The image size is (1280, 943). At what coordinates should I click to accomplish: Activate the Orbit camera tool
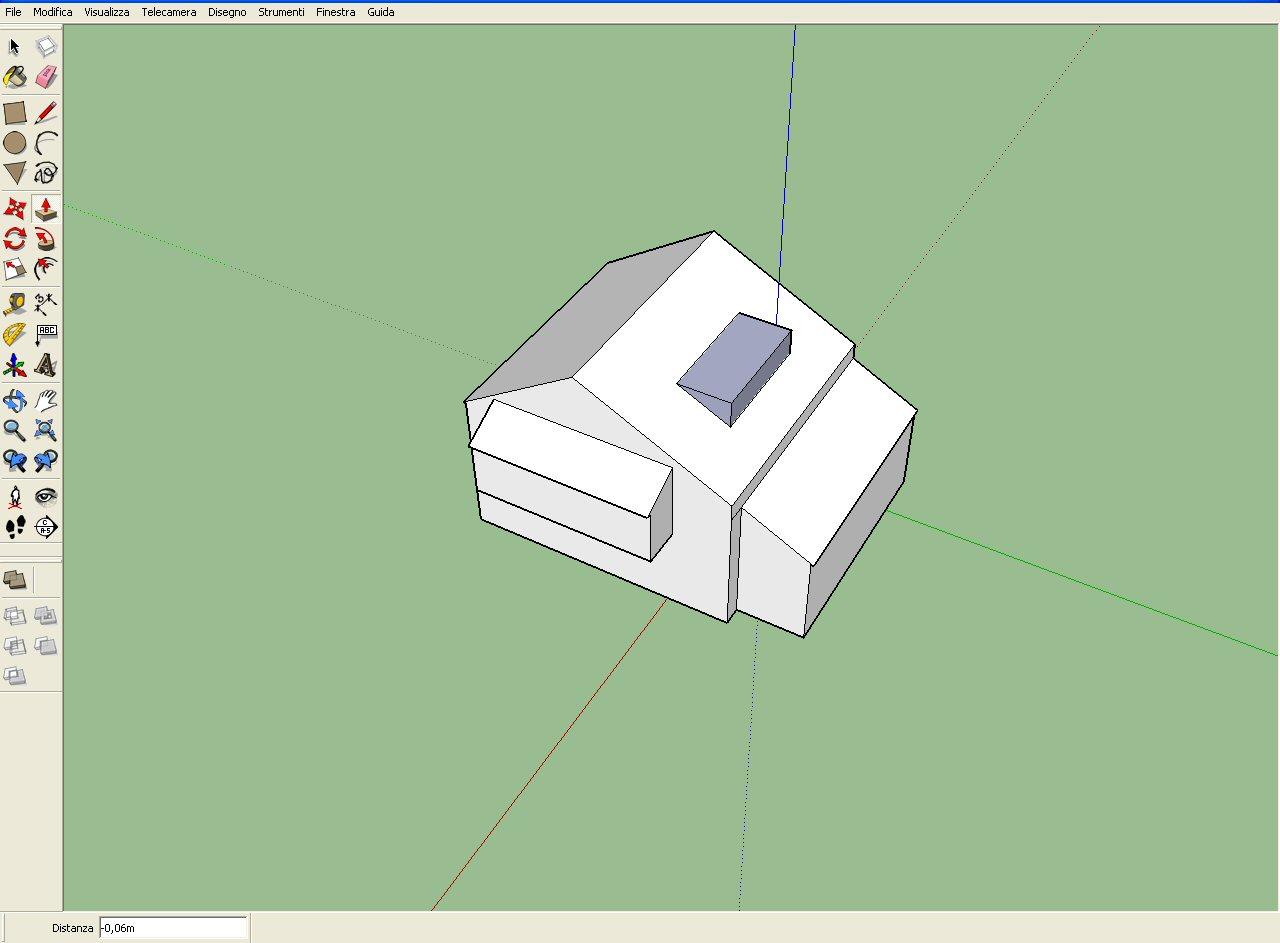(15, 401)
